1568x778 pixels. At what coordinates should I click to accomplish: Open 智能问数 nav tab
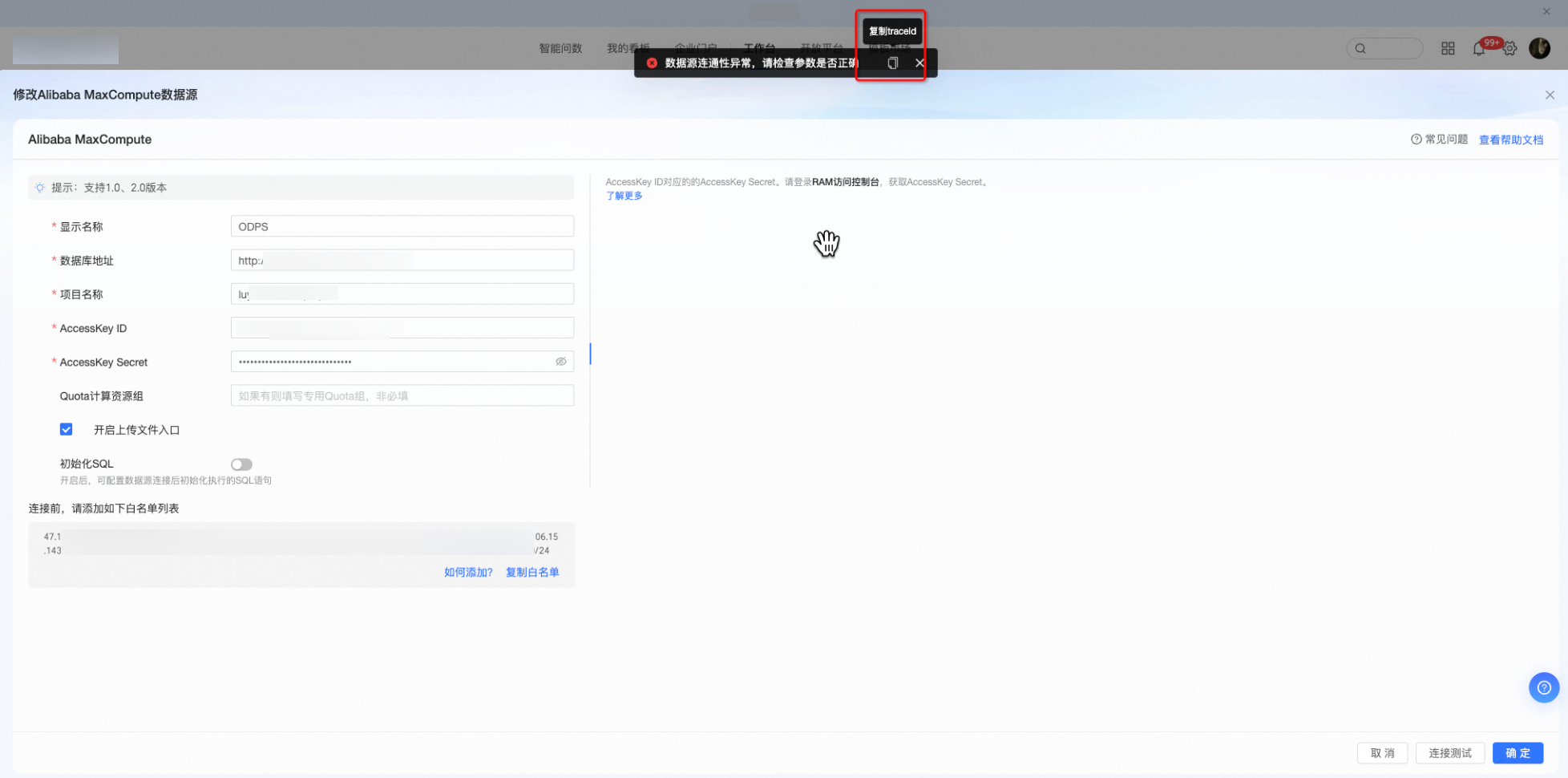pos(560,48)
